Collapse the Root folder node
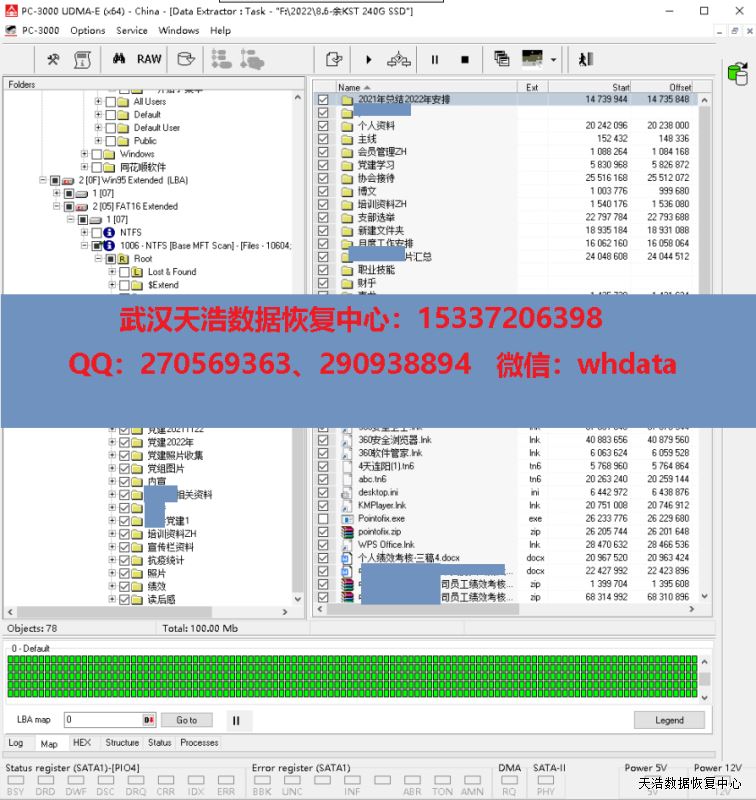 point(98,258)
